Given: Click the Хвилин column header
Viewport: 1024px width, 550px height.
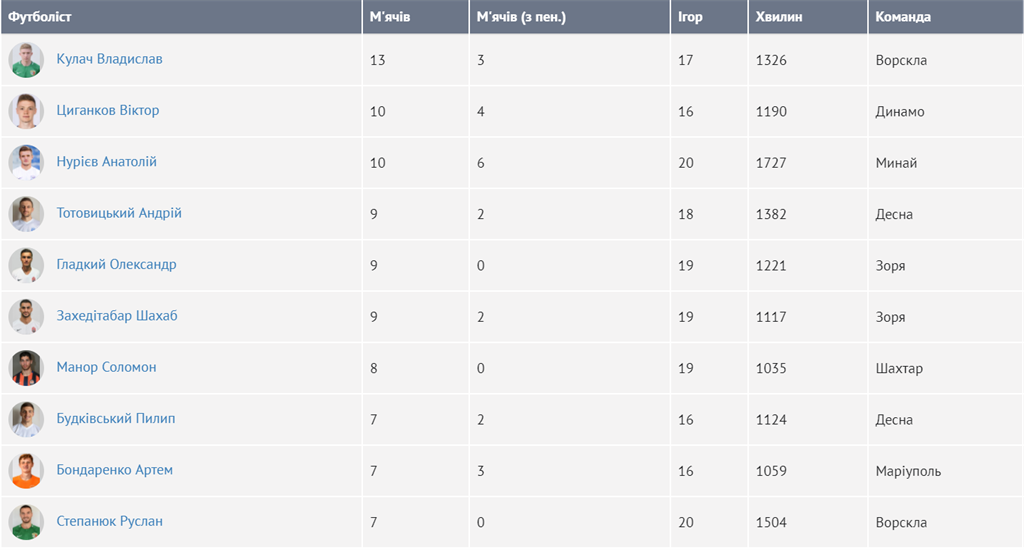Looking at the screenshot, I should [x=779, y=17].
